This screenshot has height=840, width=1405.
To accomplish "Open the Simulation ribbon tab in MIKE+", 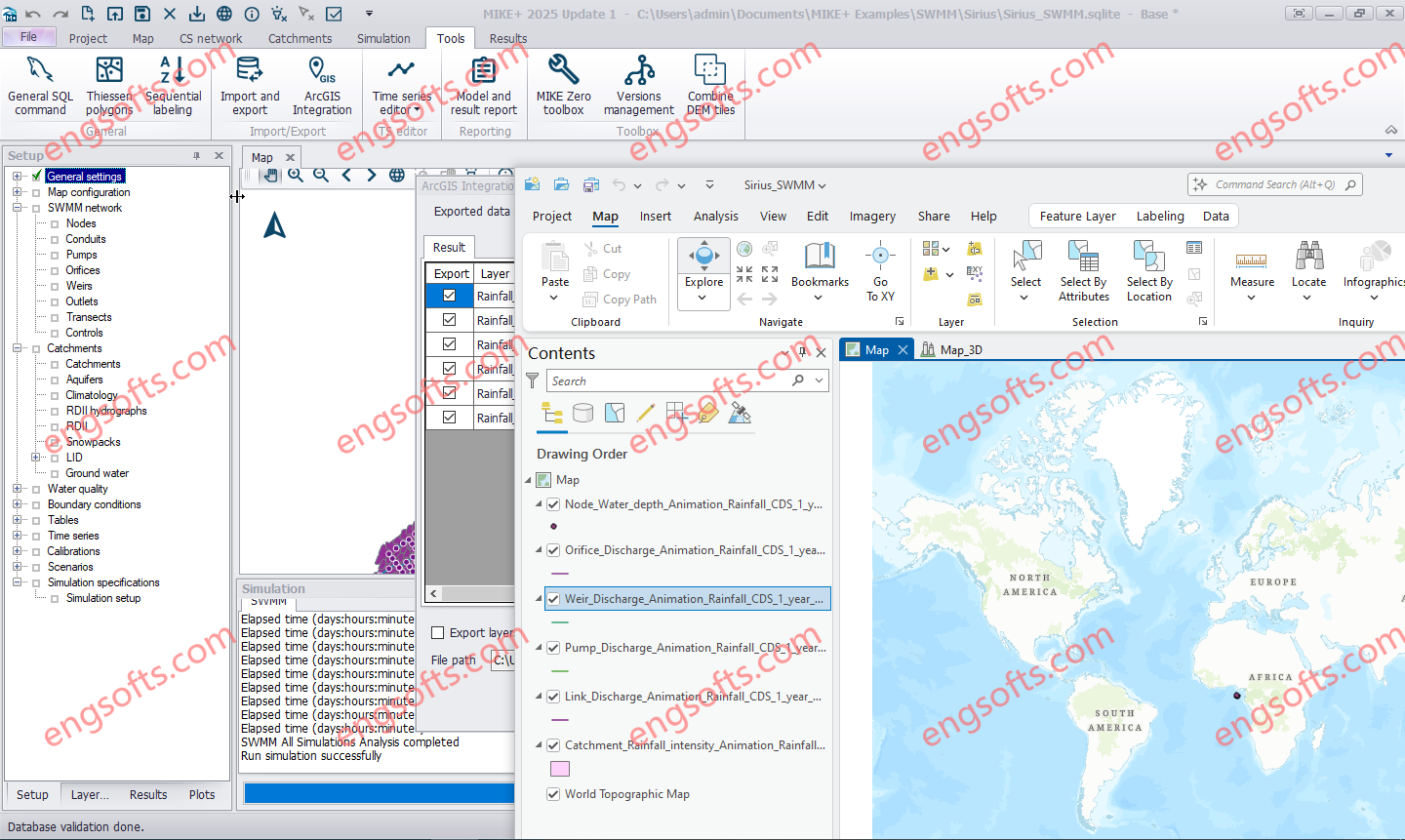I will coord(383,39).
